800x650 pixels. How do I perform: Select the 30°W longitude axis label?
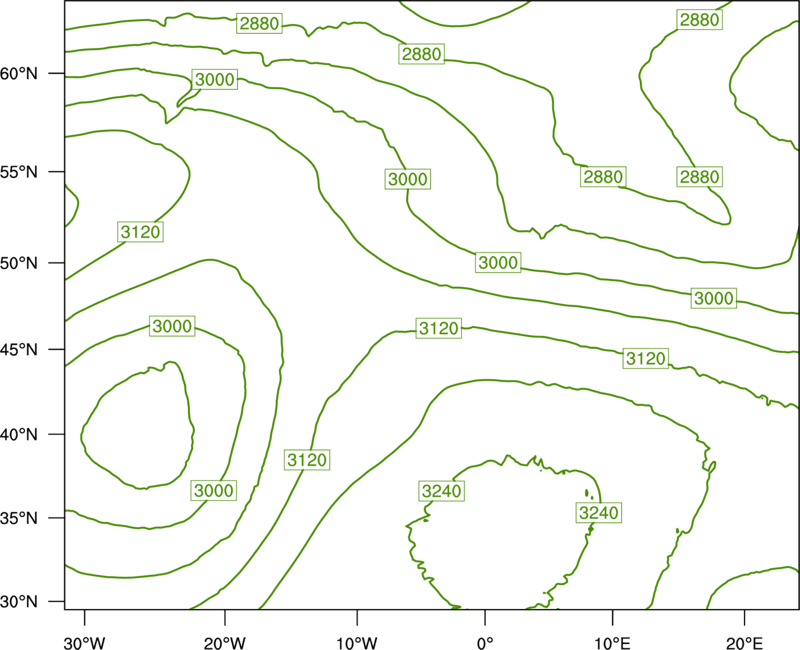coord(85,643)
